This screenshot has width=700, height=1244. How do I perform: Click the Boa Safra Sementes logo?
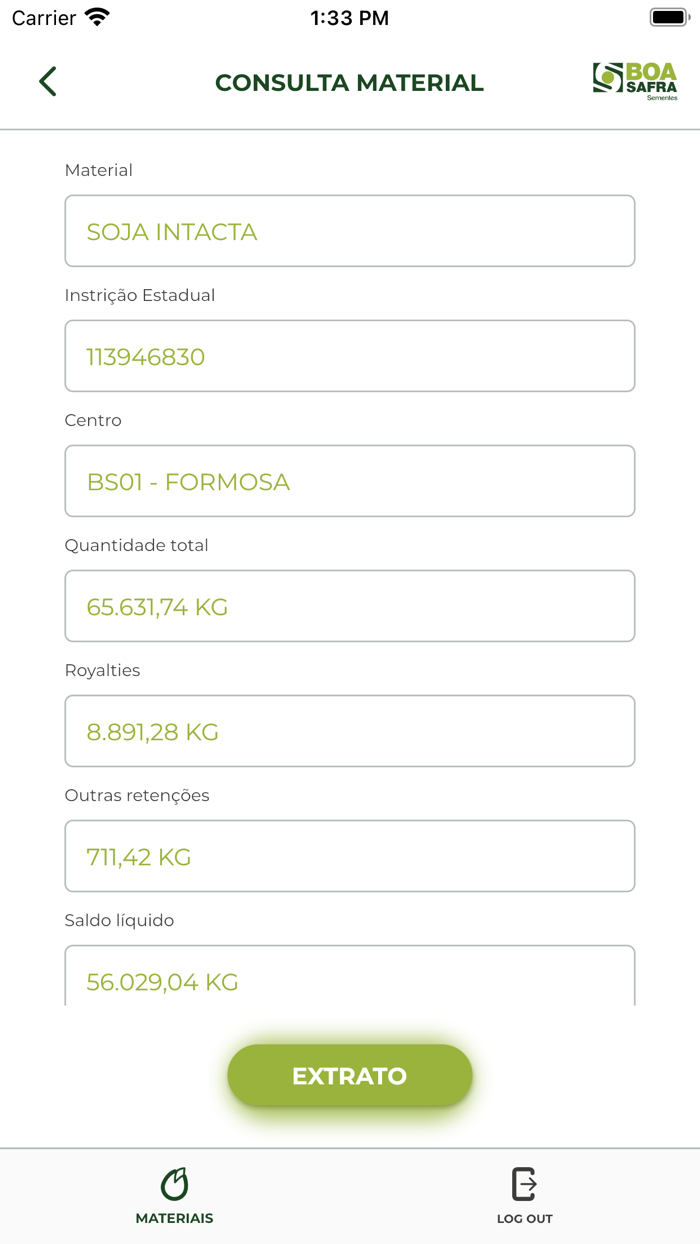coord(634,81)
